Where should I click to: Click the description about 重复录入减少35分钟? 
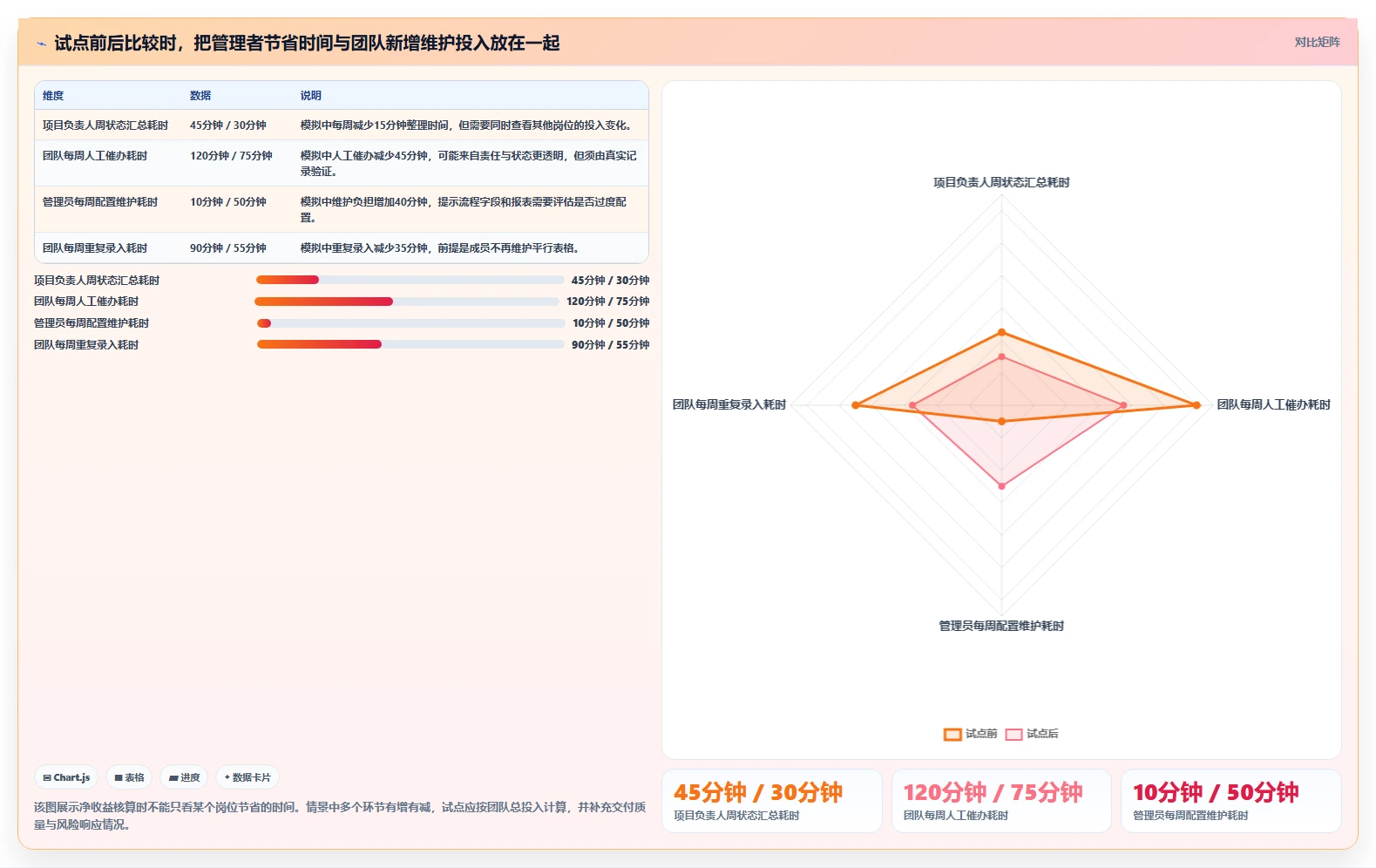(x=440, y=248)
